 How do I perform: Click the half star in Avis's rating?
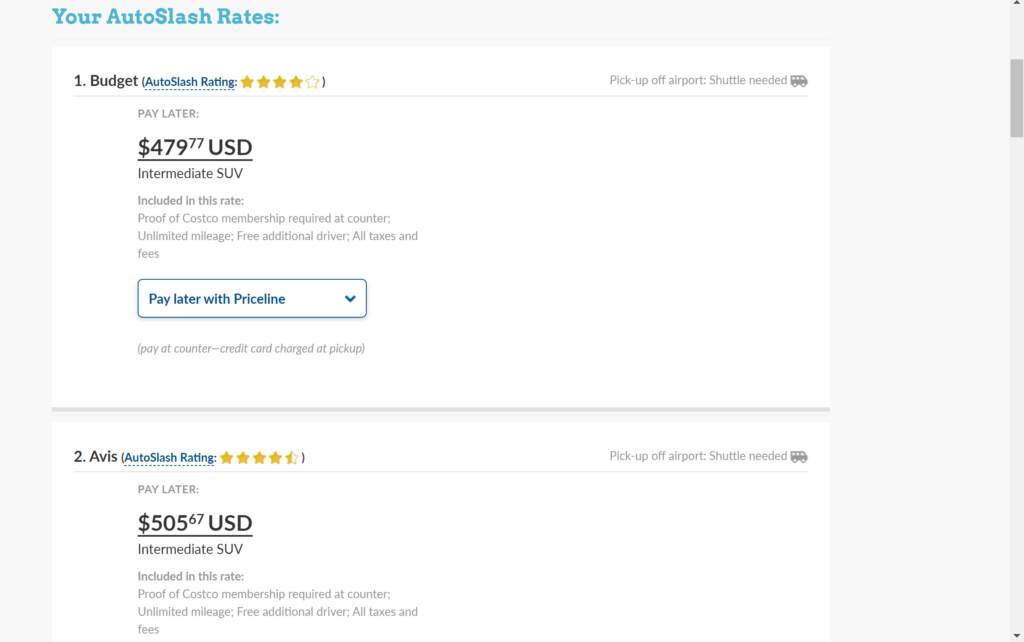coord(291,457)
